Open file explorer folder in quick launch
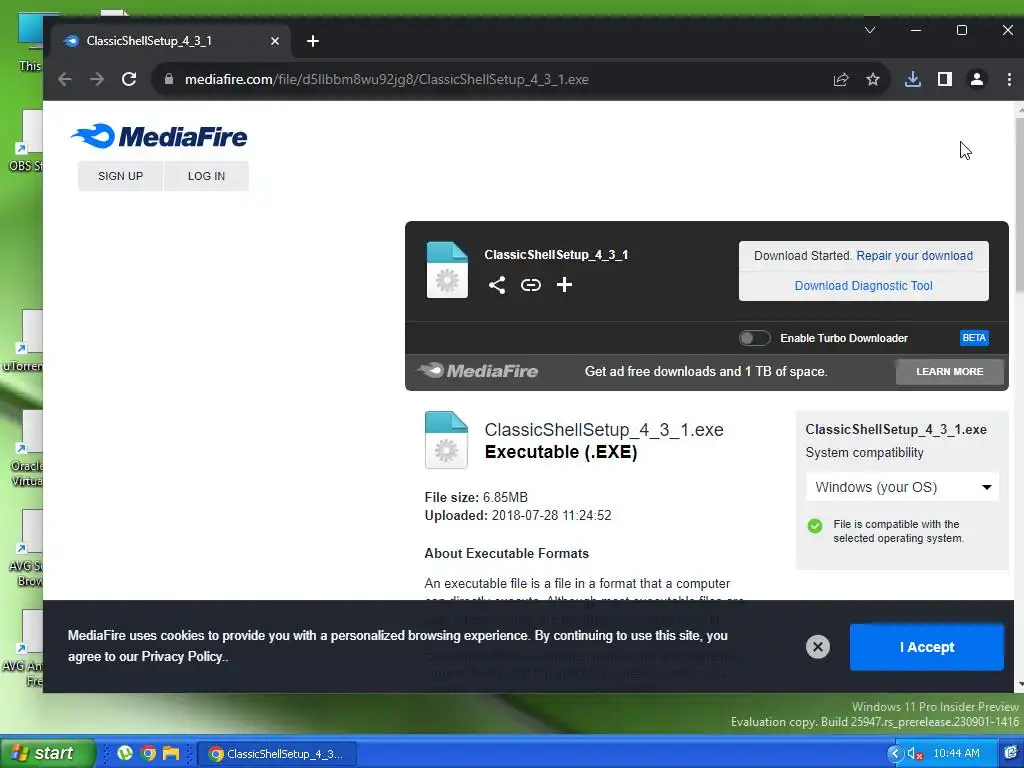Screen dimensions: 1024x768 (x=171, y=754)
